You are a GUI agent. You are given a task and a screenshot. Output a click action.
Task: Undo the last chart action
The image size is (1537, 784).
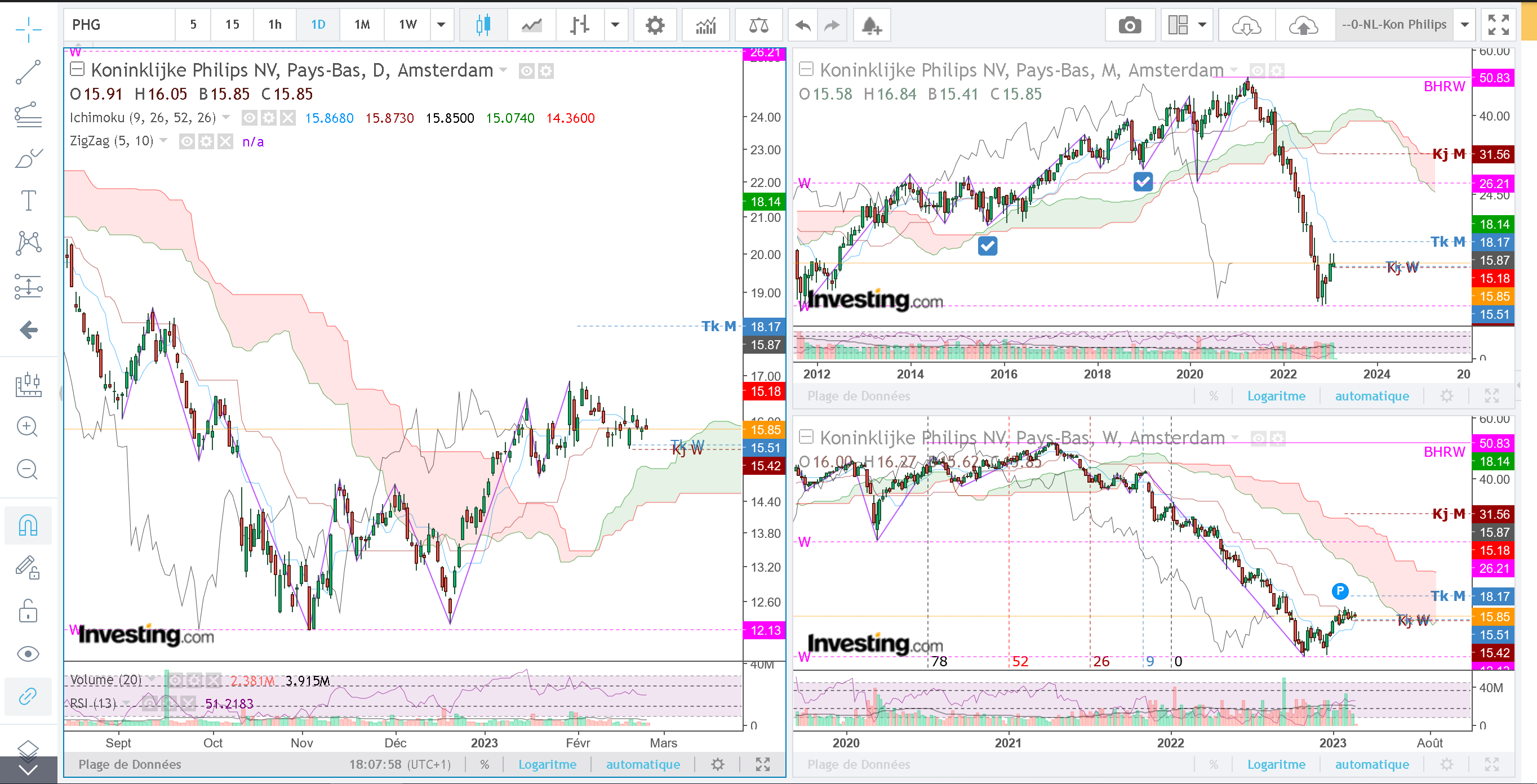[803, 25]
